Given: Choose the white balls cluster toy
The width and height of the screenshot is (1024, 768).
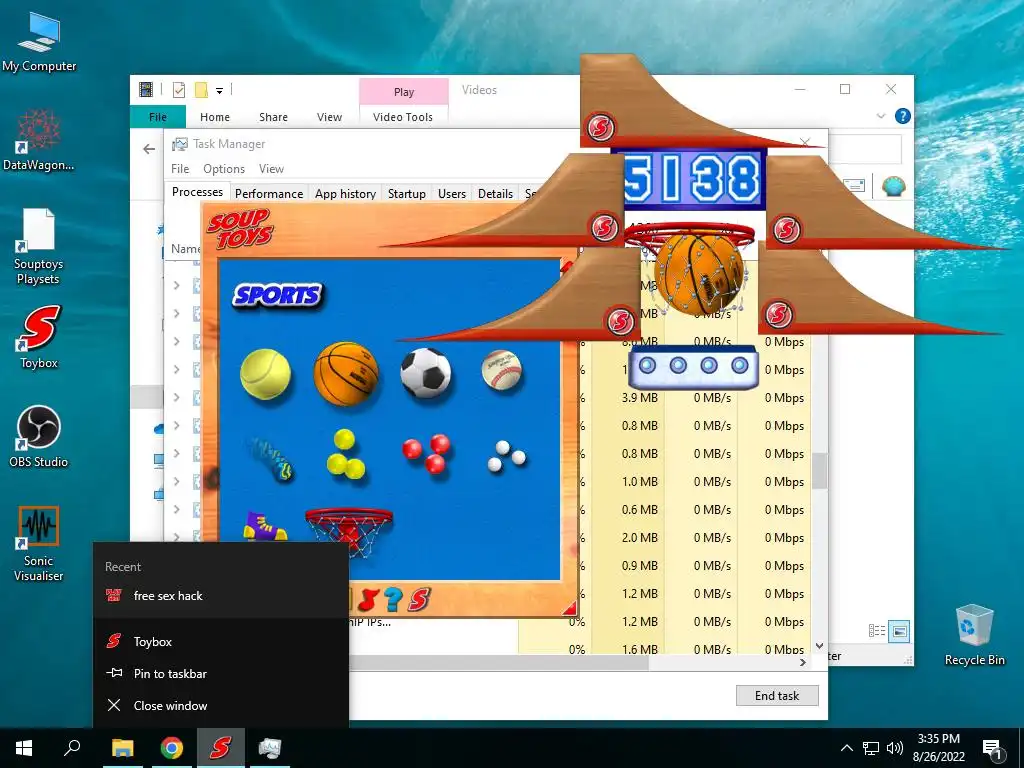Looking at the screenshot, I should click(506, 456).
